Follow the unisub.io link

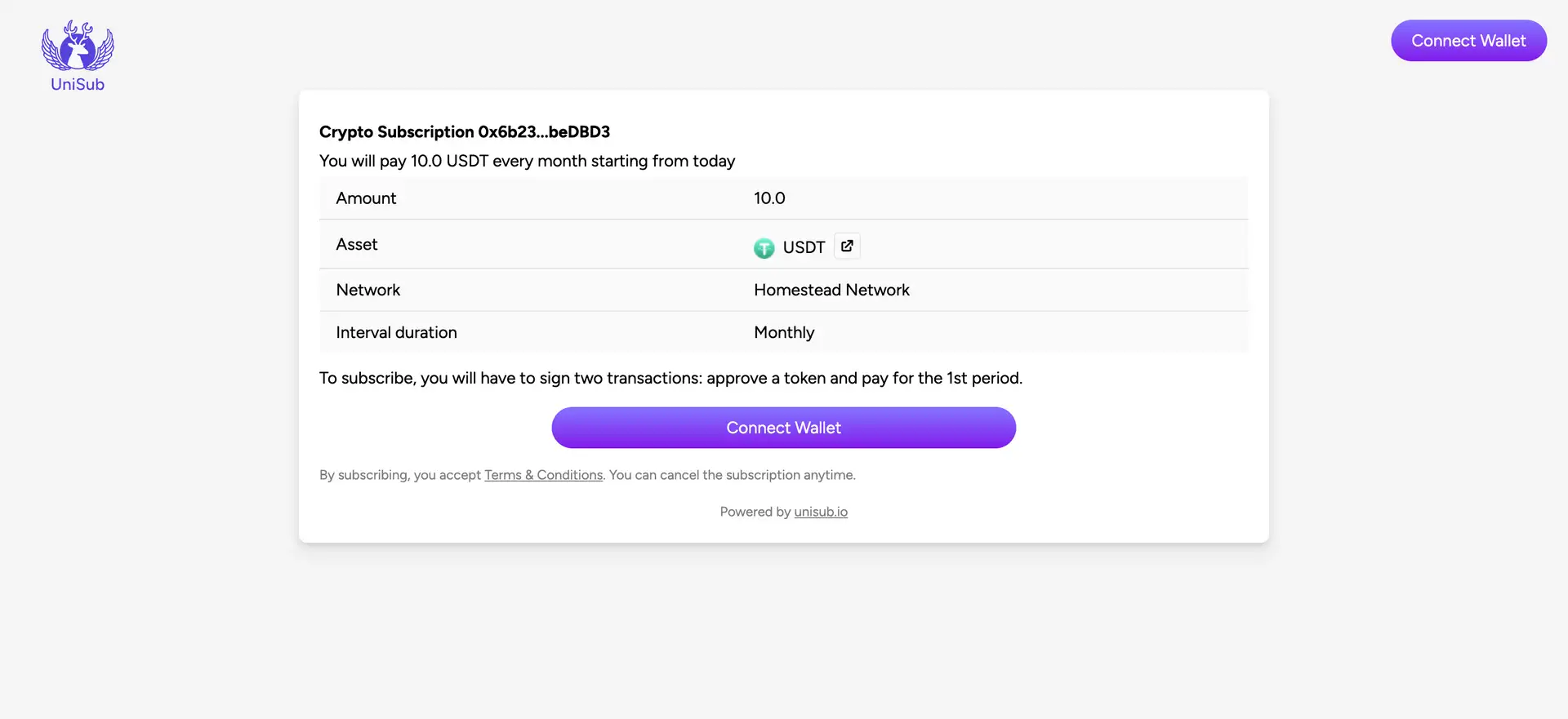pos(820,512)
